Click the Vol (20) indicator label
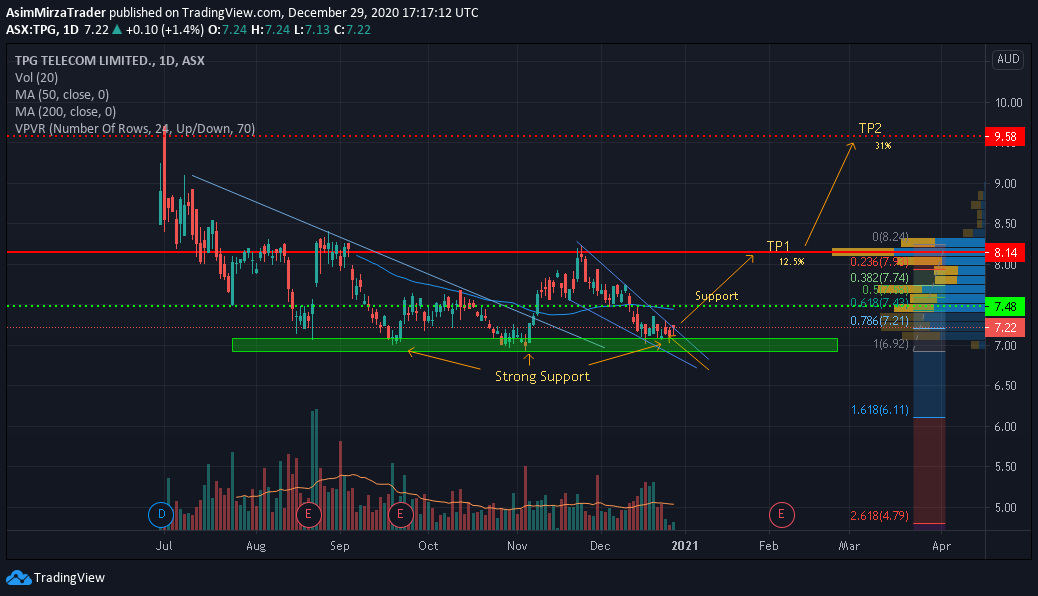Viewport: 1038px width, 596px height. [x=36, y=77]
